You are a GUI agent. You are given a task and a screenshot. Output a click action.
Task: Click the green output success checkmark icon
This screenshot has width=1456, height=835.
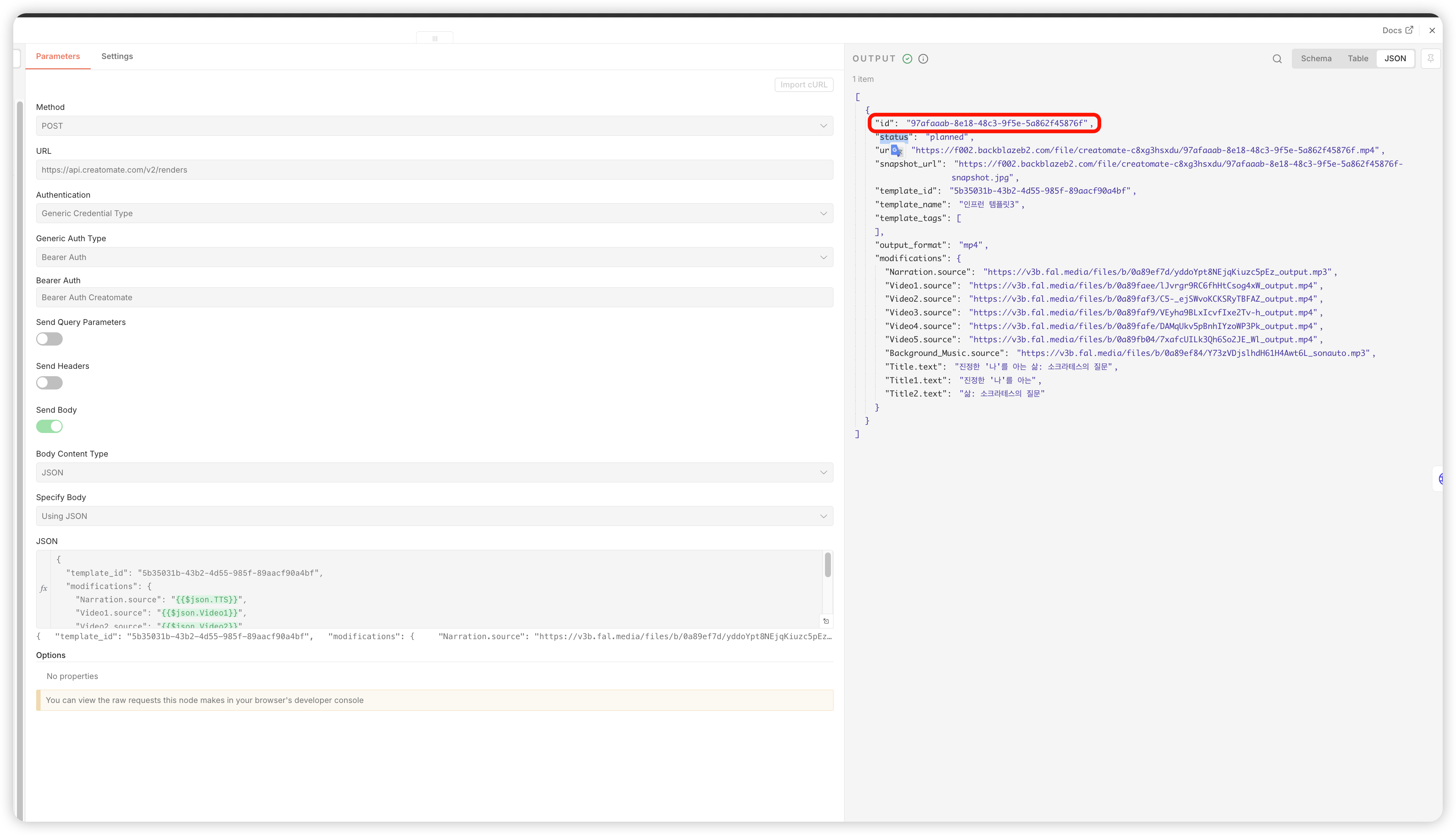907,59
